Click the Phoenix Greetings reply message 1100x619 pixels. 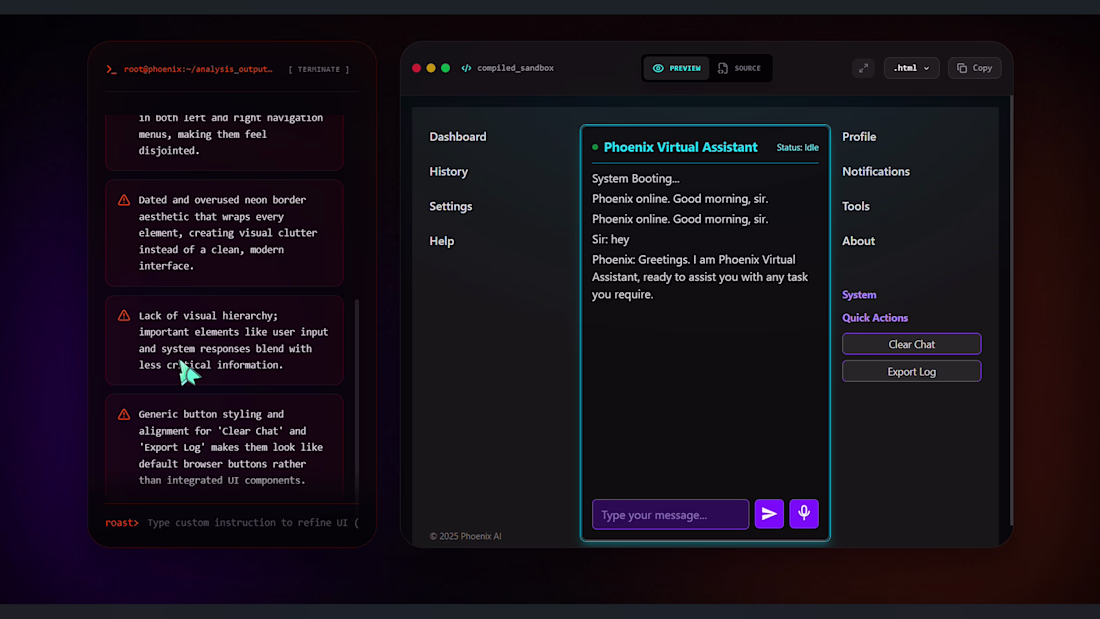click(x=700, y=277)
